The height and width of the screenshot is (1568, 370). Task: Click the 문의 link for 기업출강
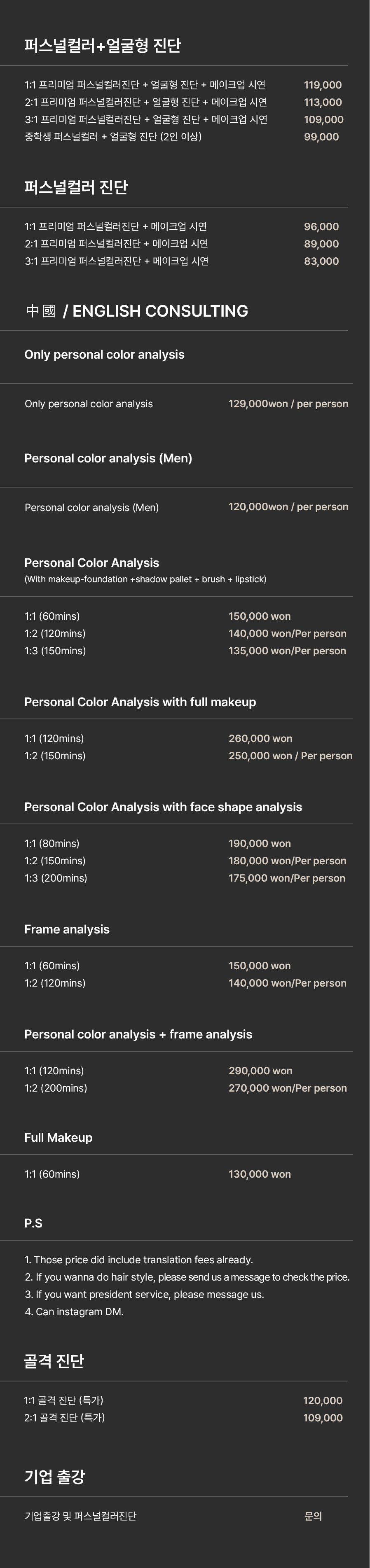tap(313, 1516)
